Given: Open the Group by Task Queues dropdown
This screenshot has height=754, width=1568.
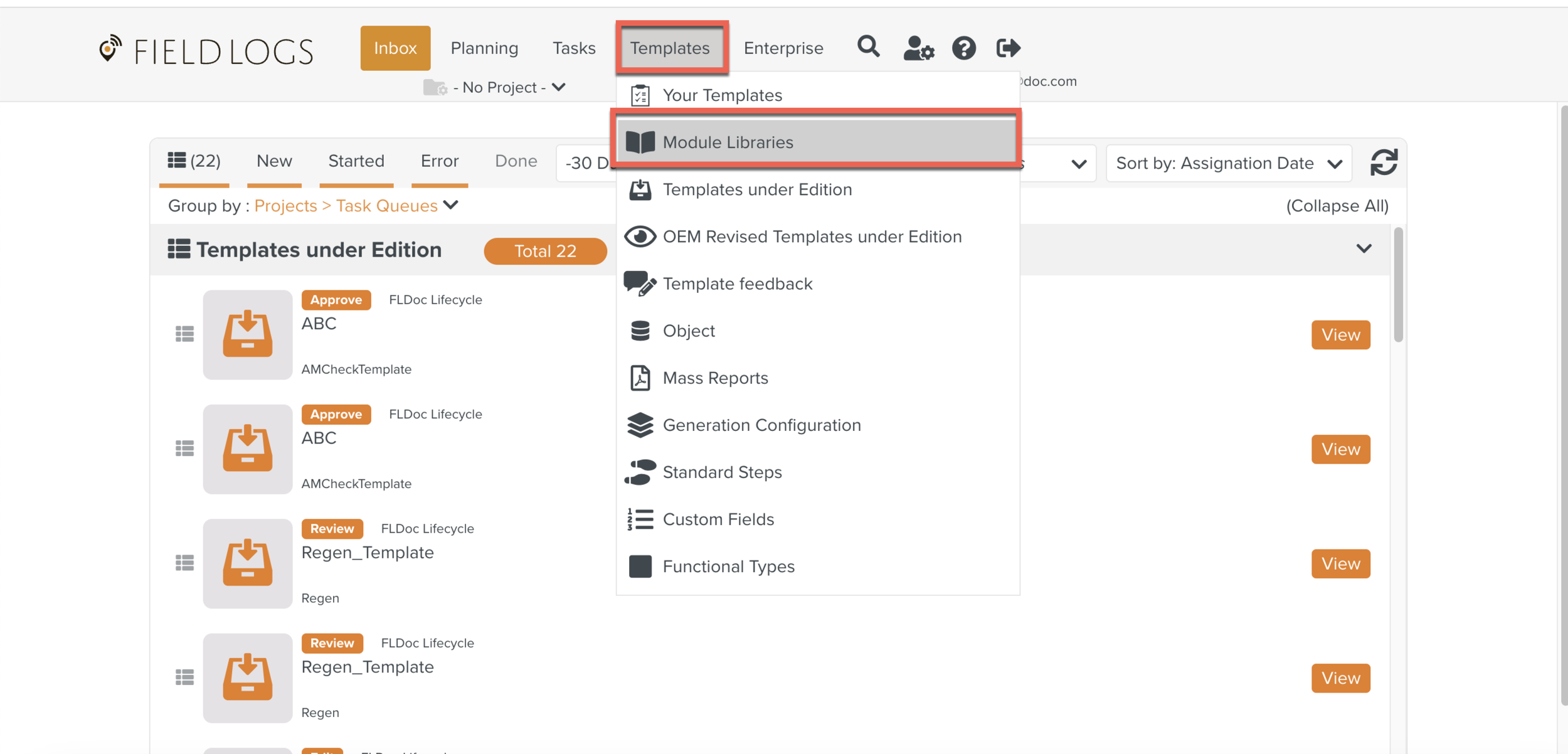Looking at the screenshot, I should (451, 205).
